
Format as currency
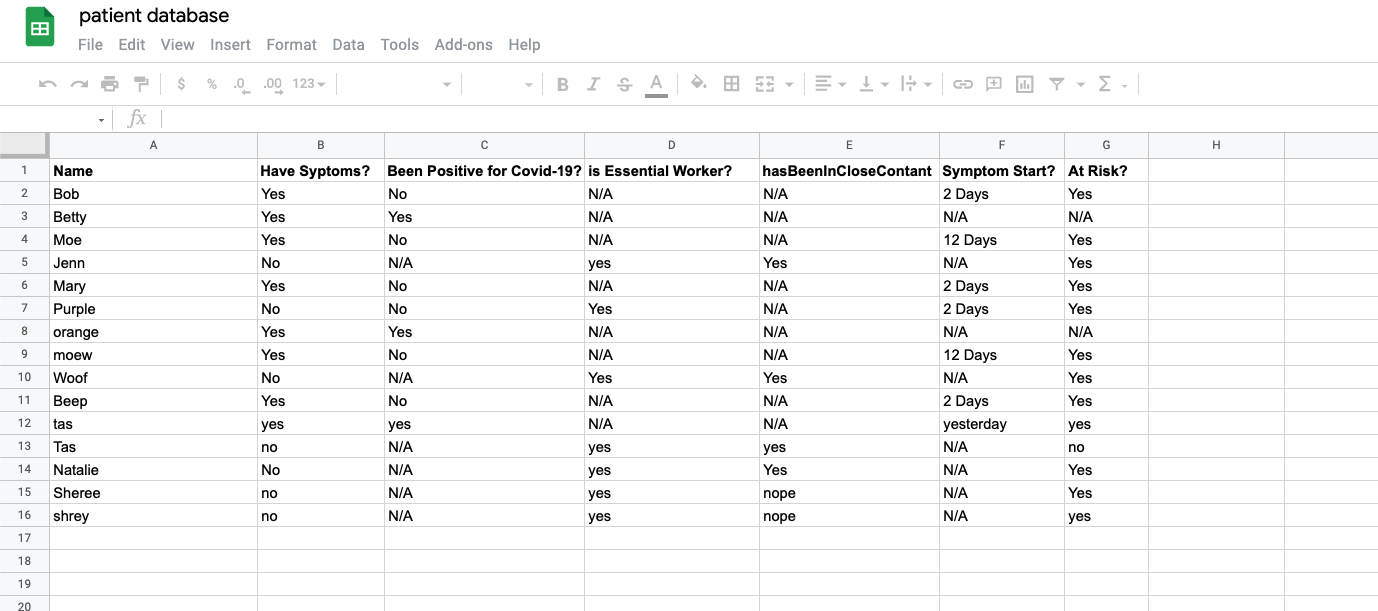(x=181, y=85)
